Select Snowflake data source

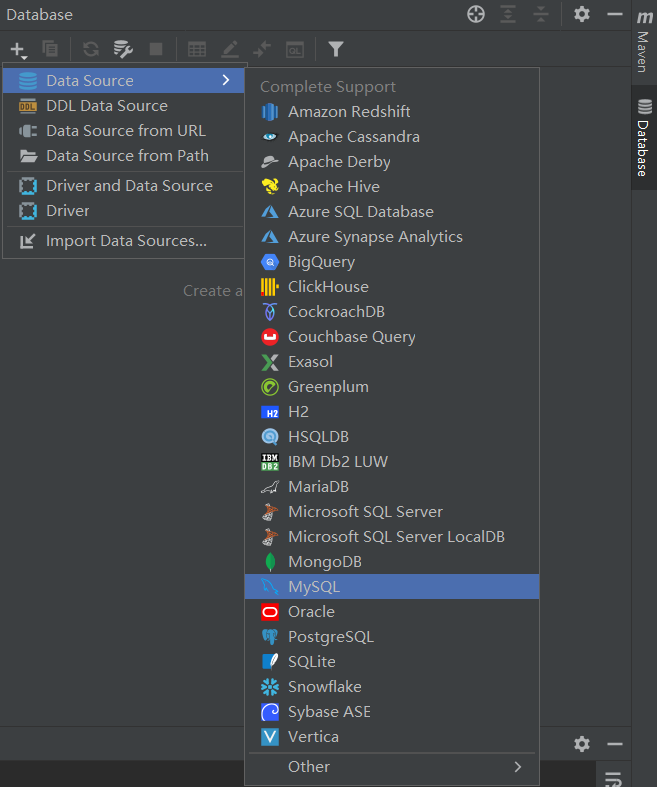coord(392,687)
